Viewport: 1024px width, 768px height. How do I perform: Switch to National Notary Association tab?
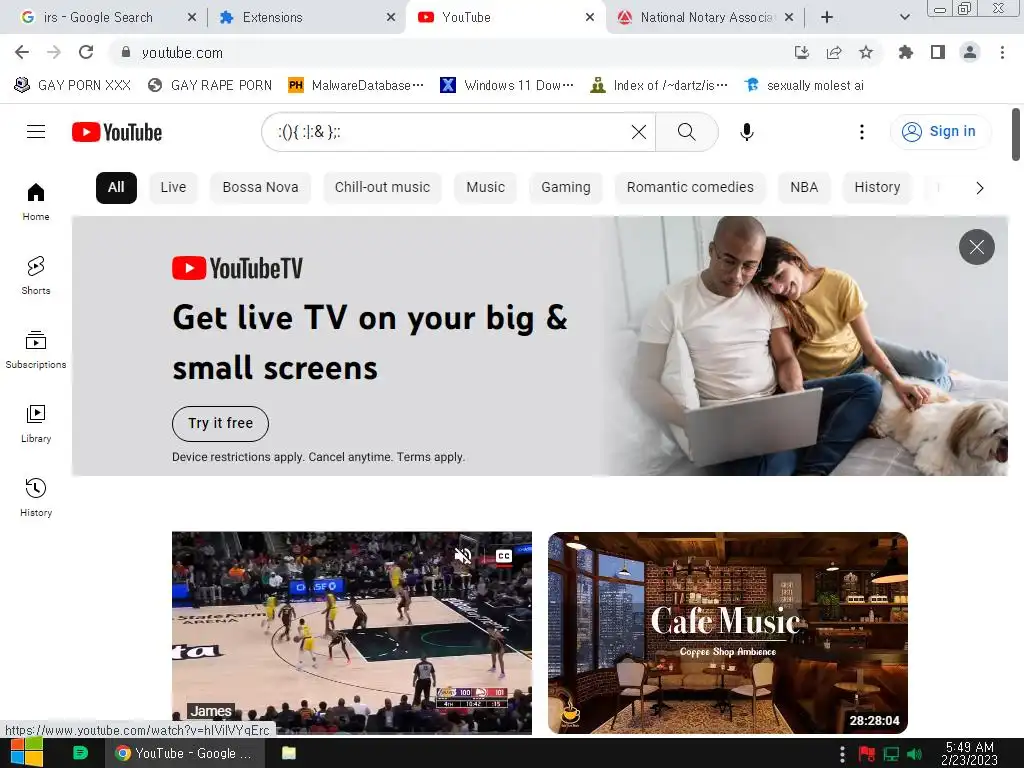point(707,17)
